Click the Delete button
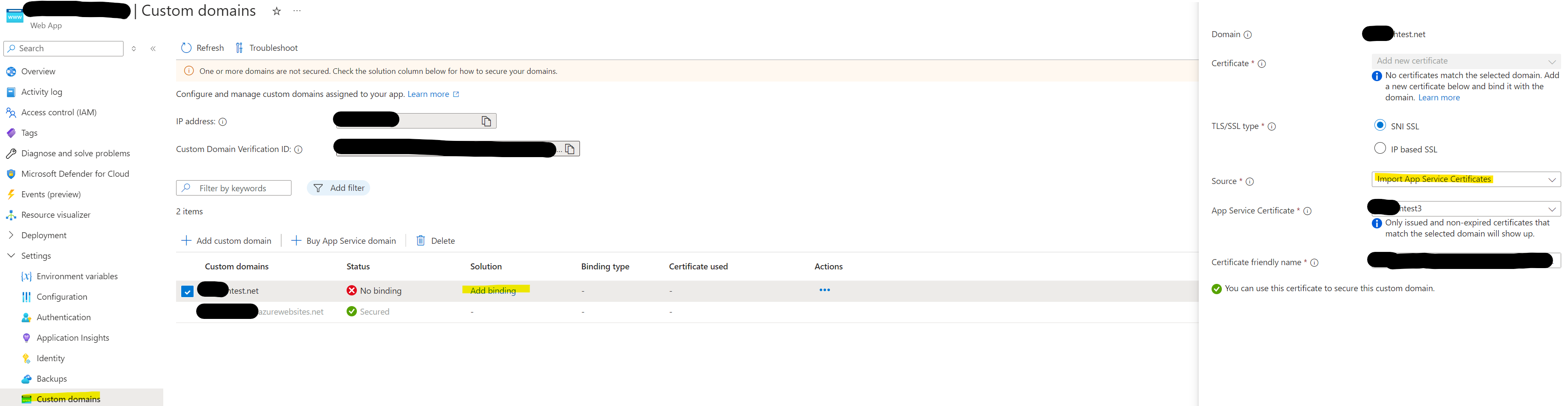Screen dimensions: 1568x406 pyautogui.click(x=436, y=241)
